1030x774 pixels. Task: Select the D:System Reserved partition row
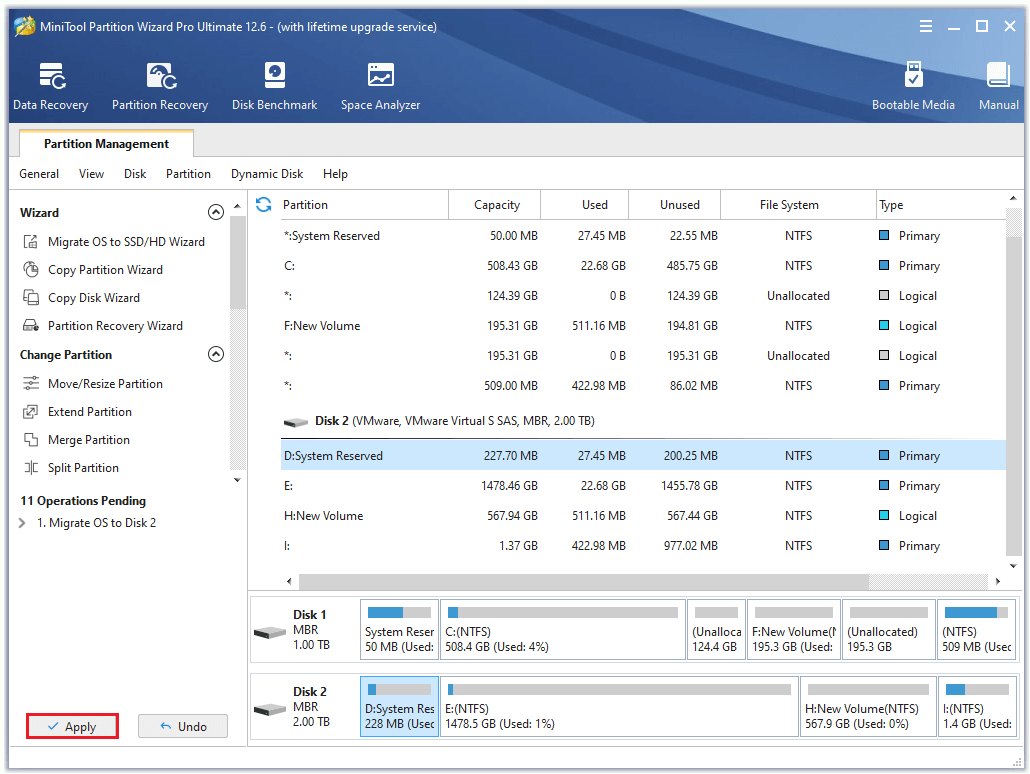tap(643, 455)
